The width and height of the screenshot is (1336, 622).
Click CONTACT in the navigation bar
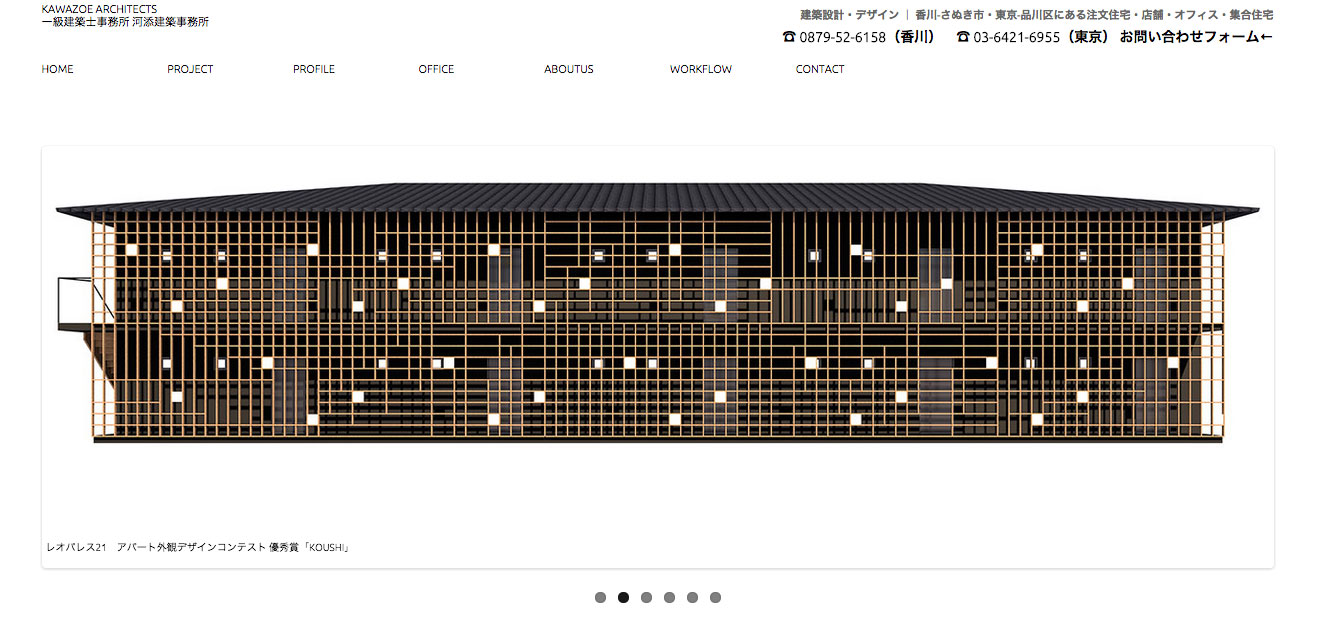[820, 69]
